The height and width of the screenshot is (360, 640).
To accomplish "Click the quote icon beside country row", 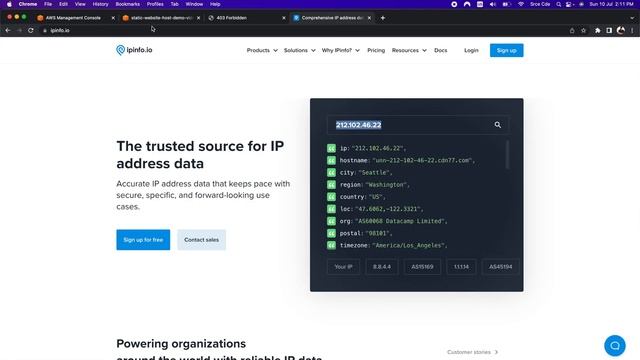I will pyautogui.click(x=331, y=197).
